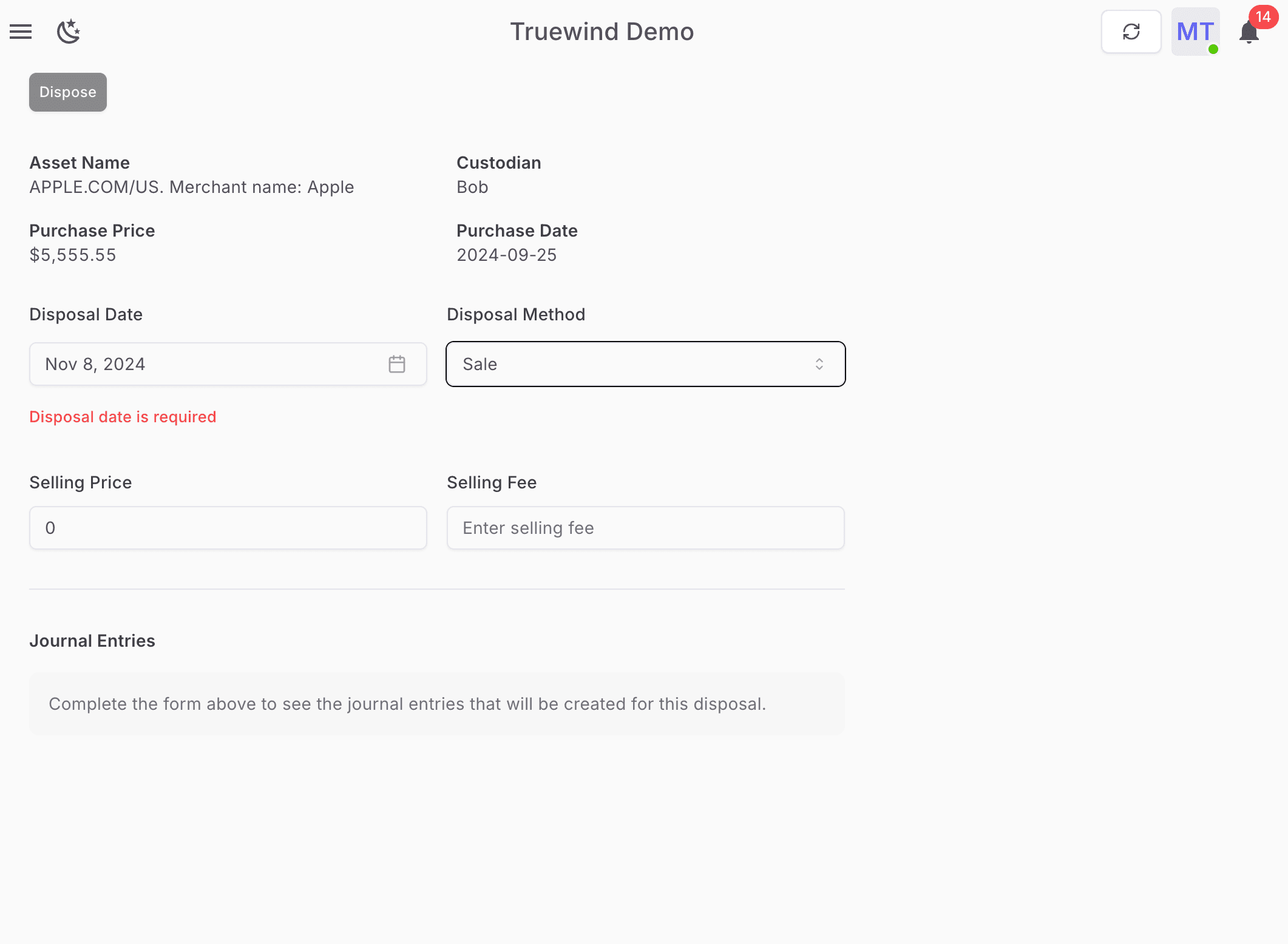Click the Selling Price value field
Screen dimensions: 1288x944
pos(228,527)
